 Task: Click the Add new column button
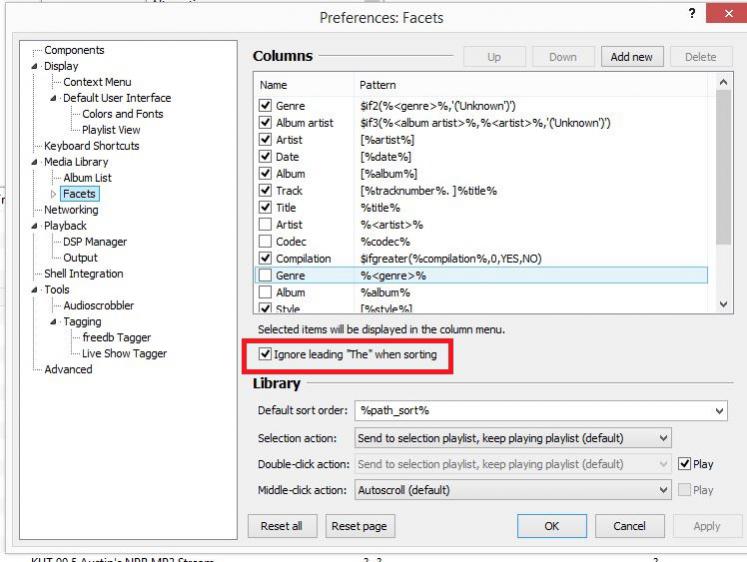point(631,57)
